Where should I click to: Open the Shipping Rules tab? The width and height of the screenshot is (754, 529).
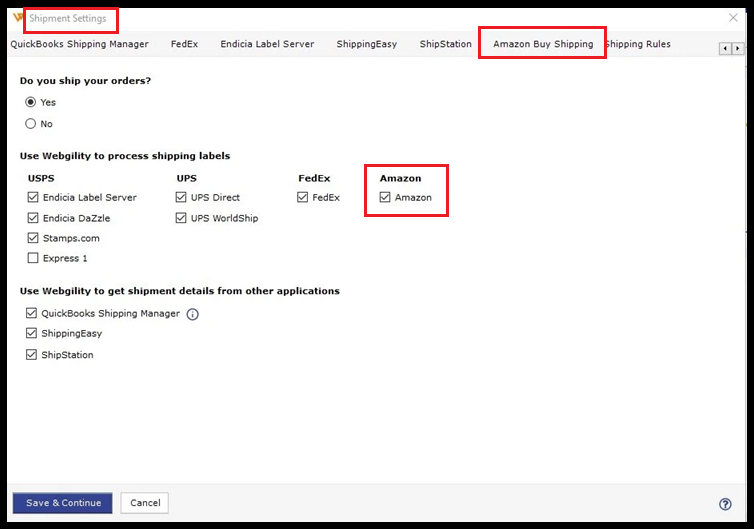coord(638,44)
